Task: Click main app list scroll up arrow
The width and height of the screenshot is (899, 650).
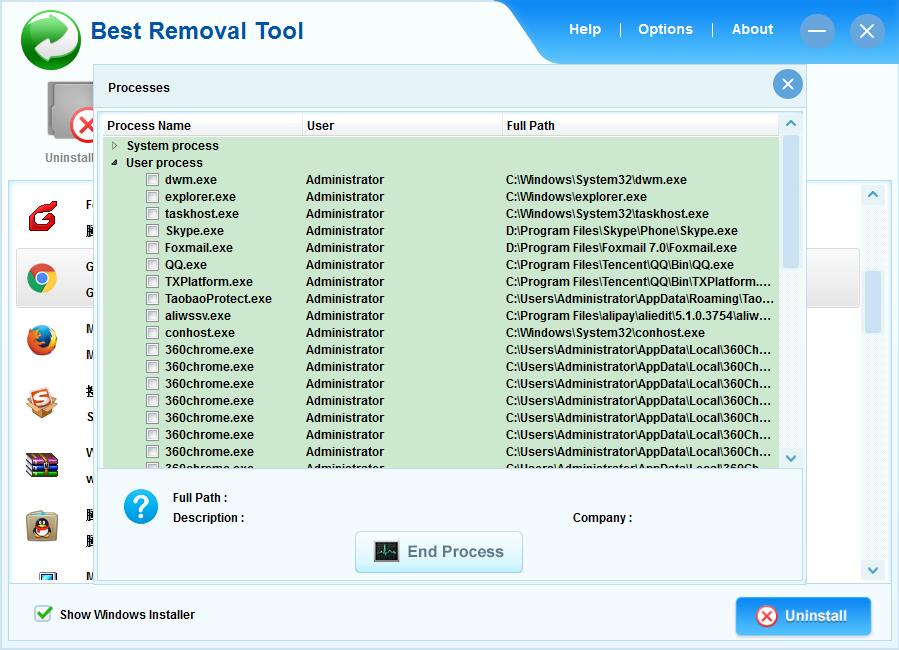Action: [x=873, y=194]
